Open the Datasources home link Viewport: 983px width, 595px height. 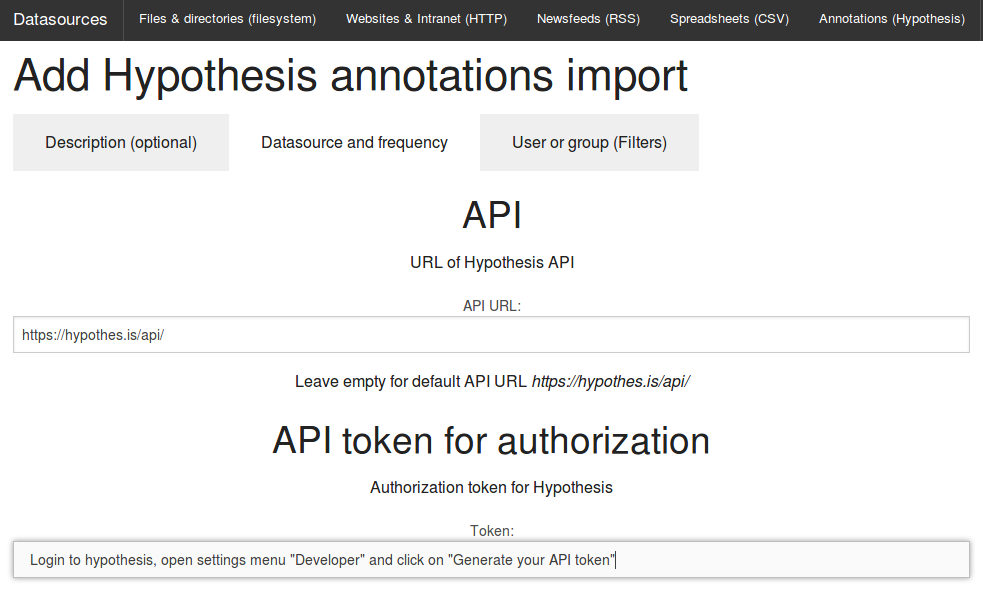(60, 19)
